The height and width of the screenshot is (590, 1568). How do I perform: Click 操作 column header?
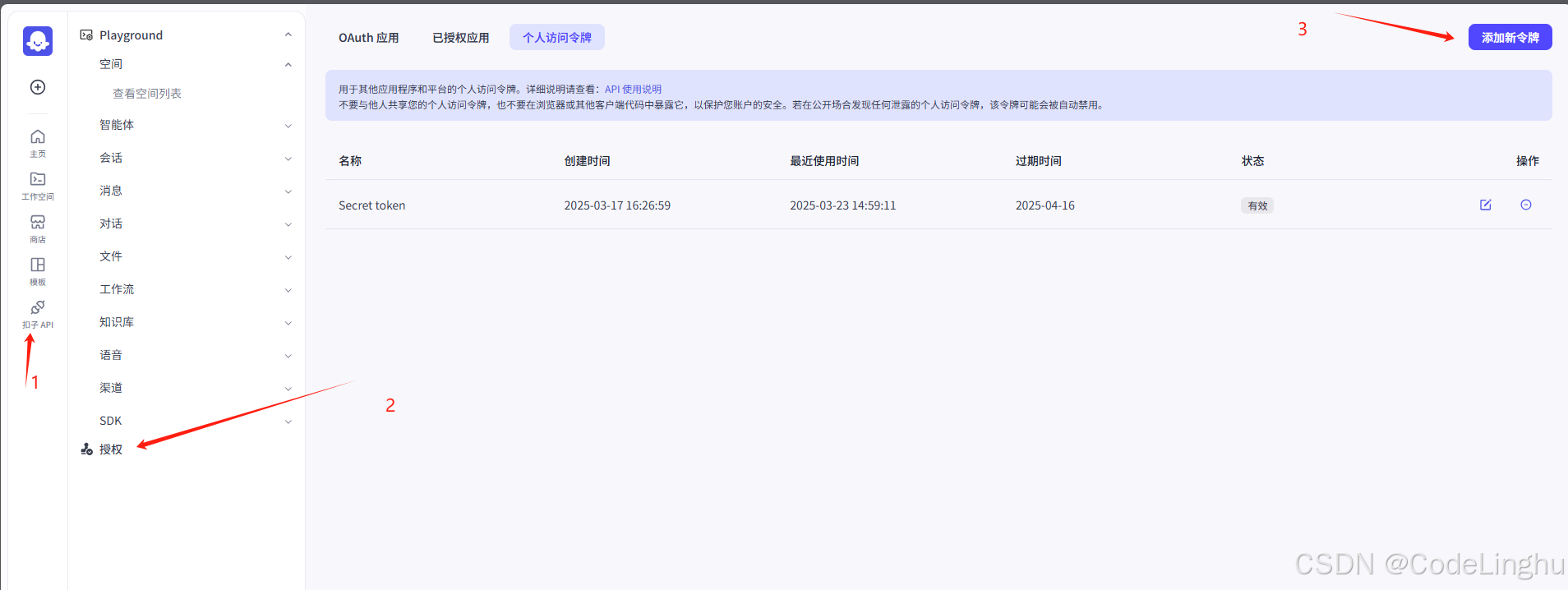1528,161
